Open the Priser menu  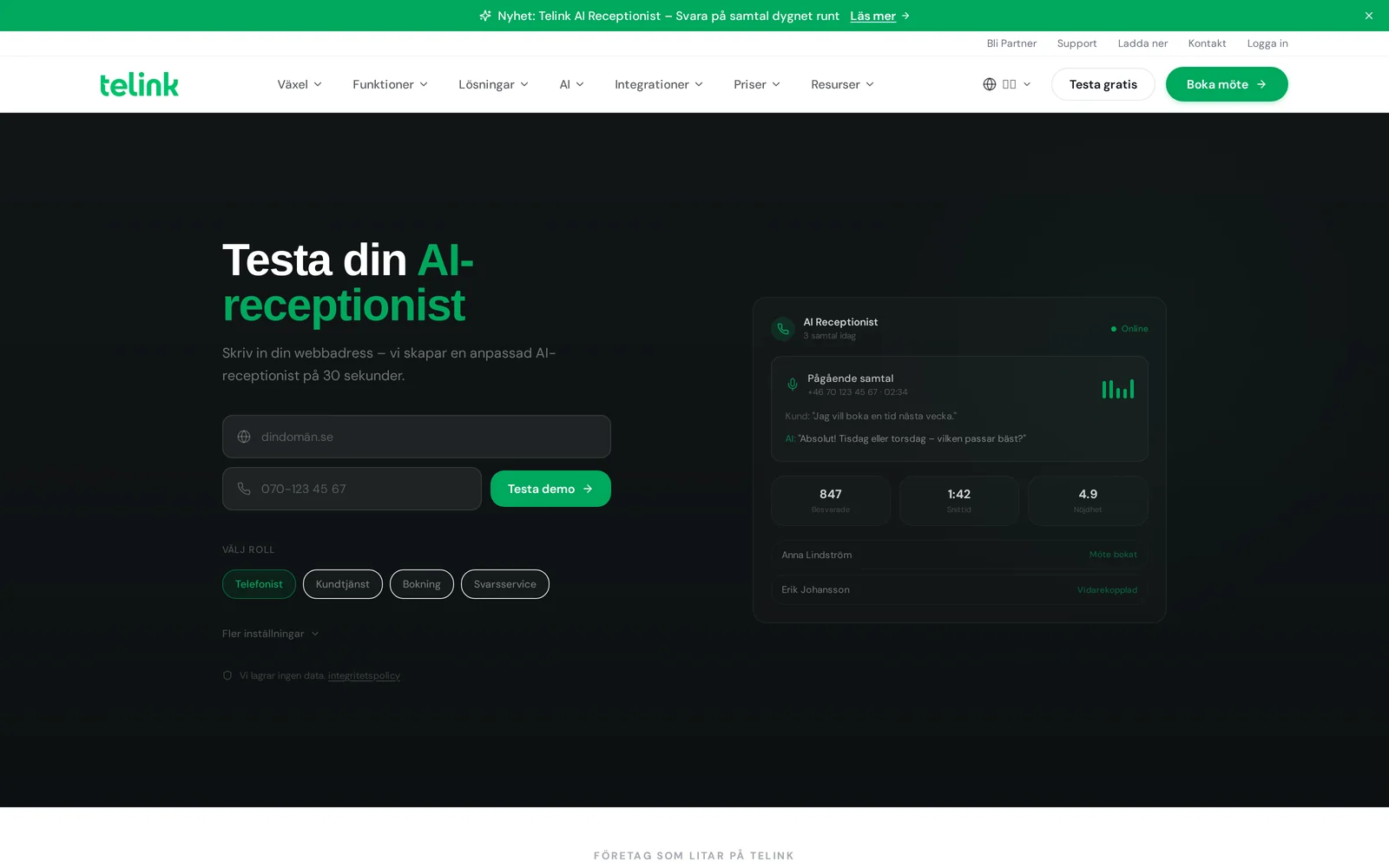point(757,84)
